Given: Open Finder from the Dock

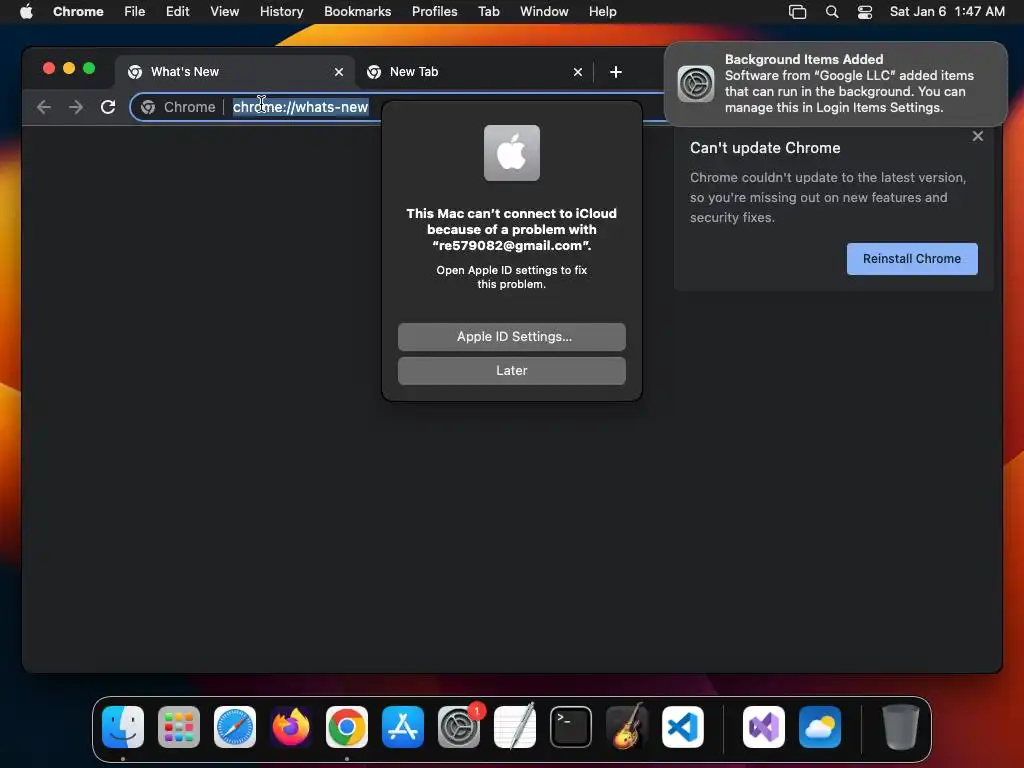Looking at the screenshot, I should [x=123, y=727].
